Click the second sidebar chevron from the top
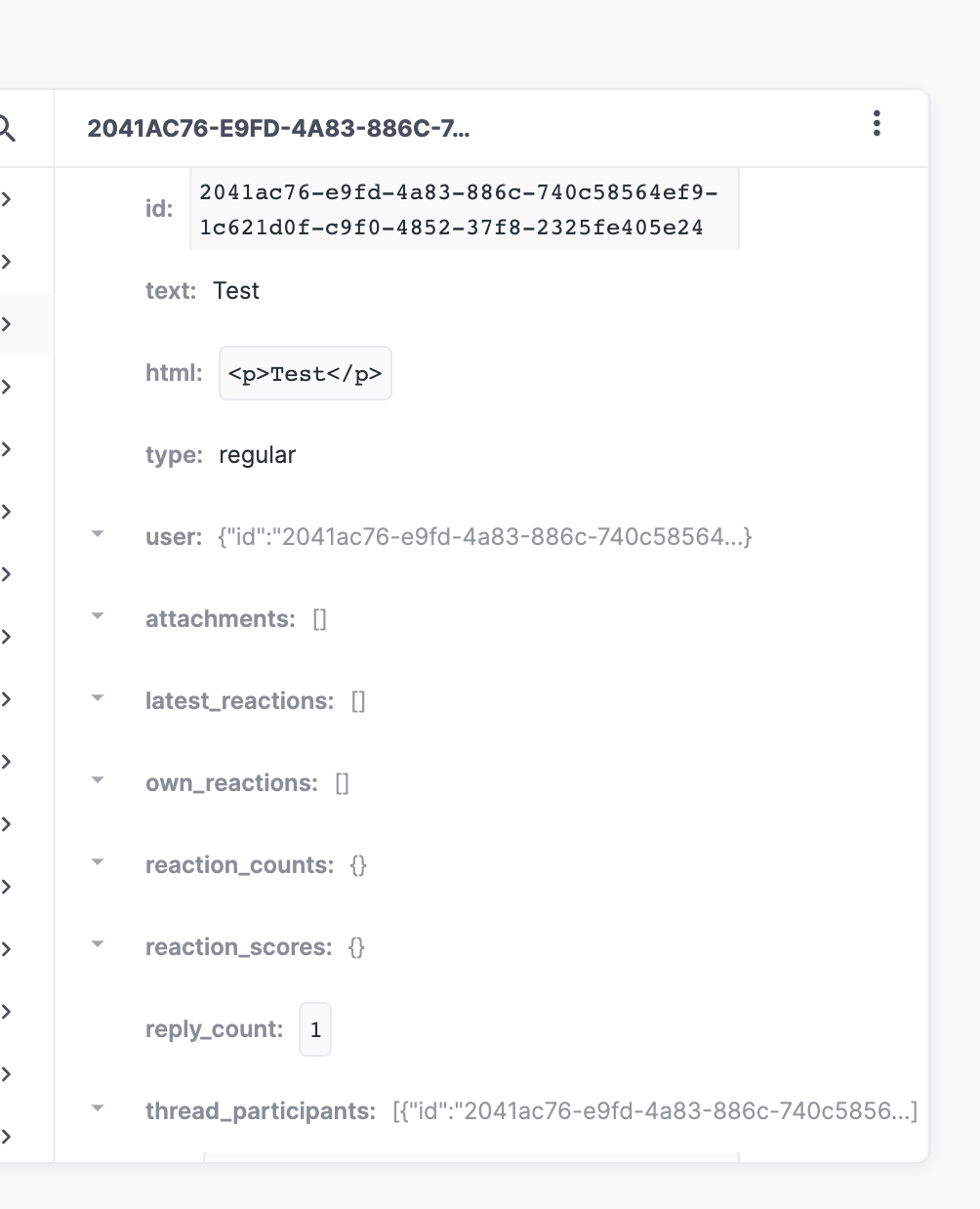 [x=8, y=261]
